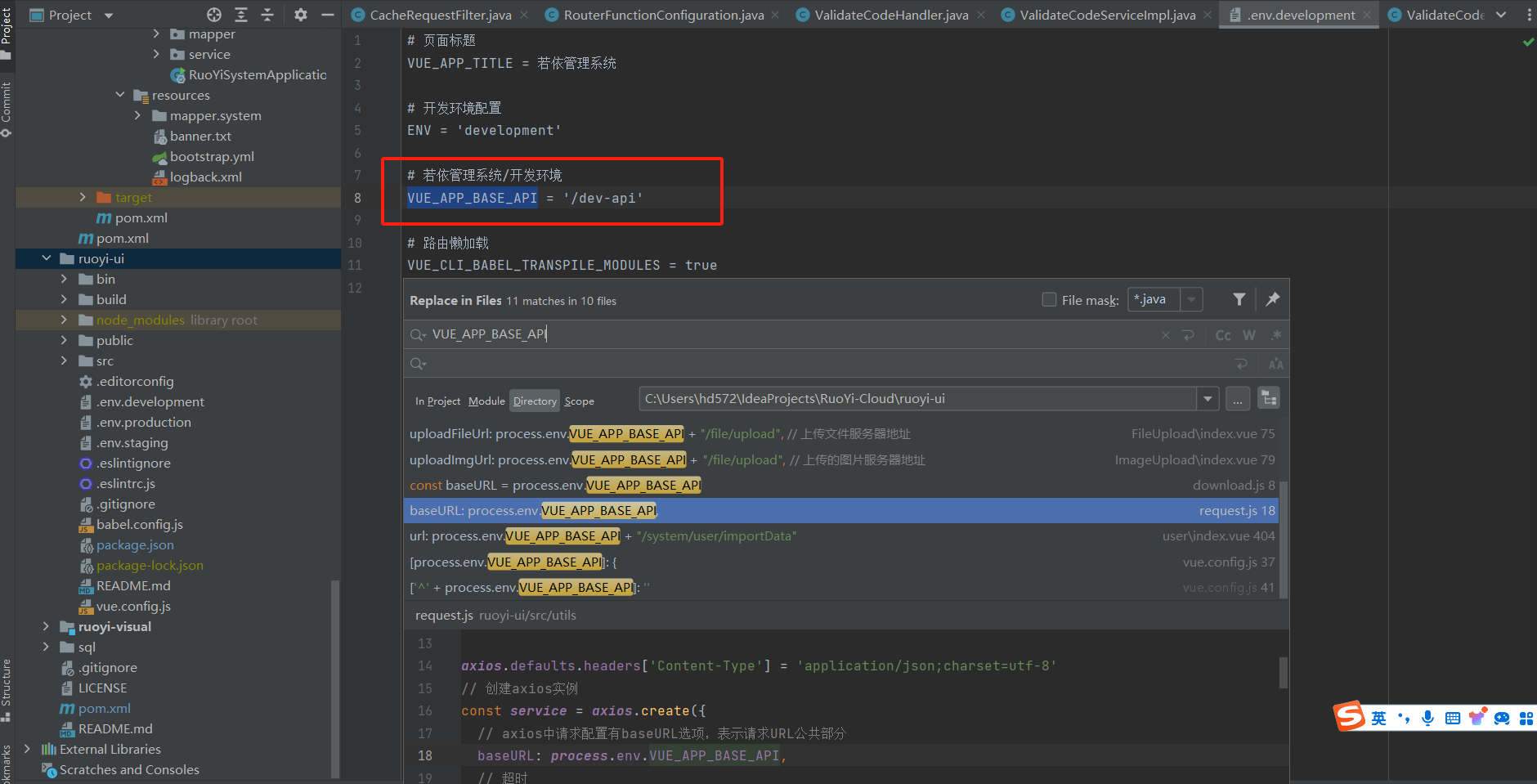This screenshot has width=1537, height=784.
Task: Clear the search field text
Action: (1166, 335)
